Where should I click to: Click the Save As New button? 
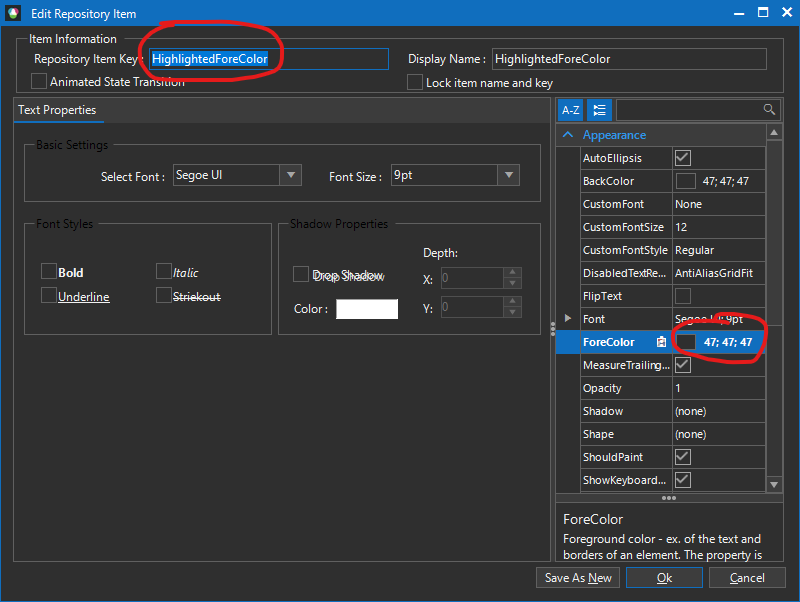pyautogui.click(x=578, y=578)
